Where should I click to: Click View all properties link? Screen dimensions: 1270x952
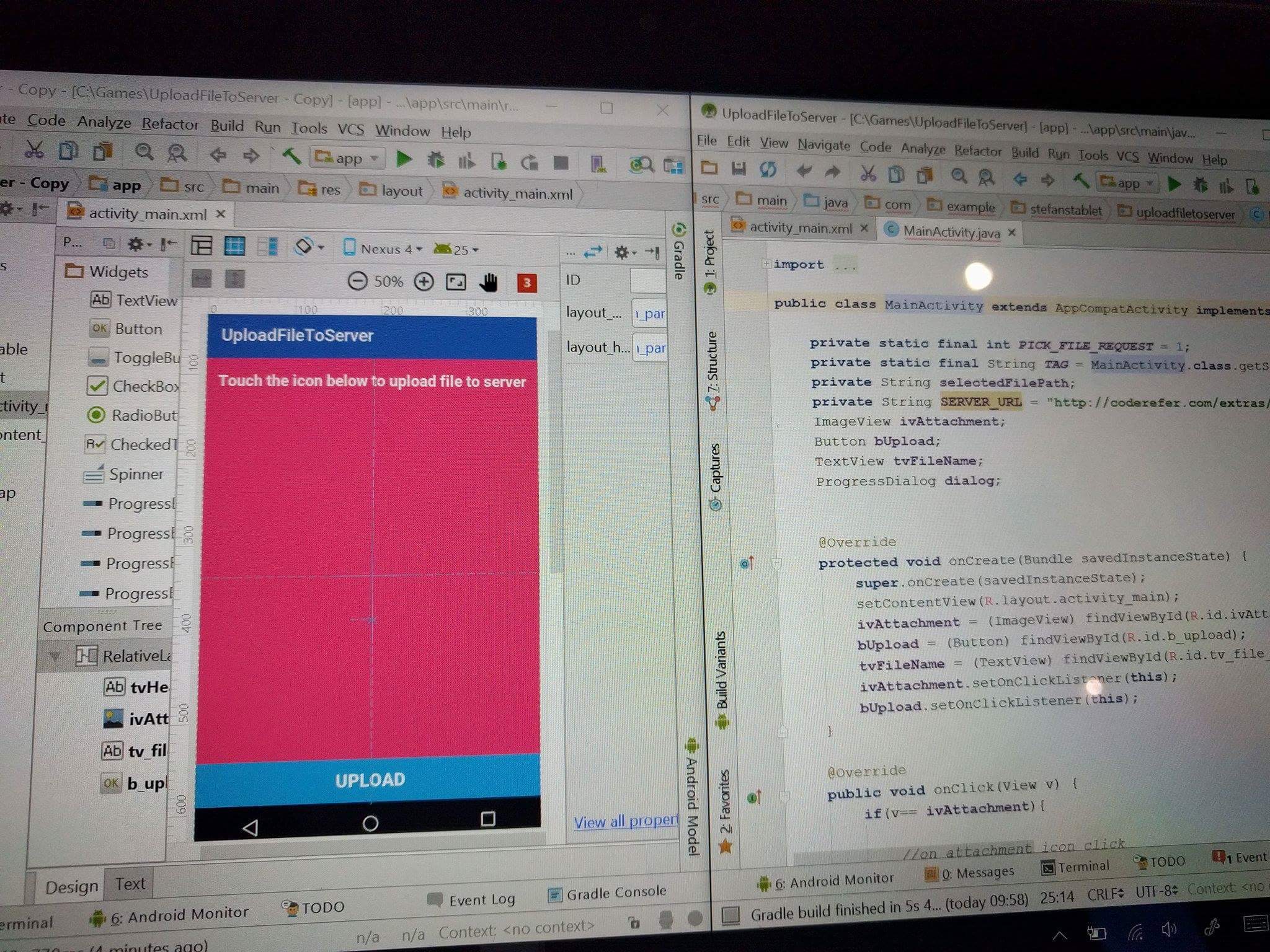pyautogui.click(x=625, y=822)
